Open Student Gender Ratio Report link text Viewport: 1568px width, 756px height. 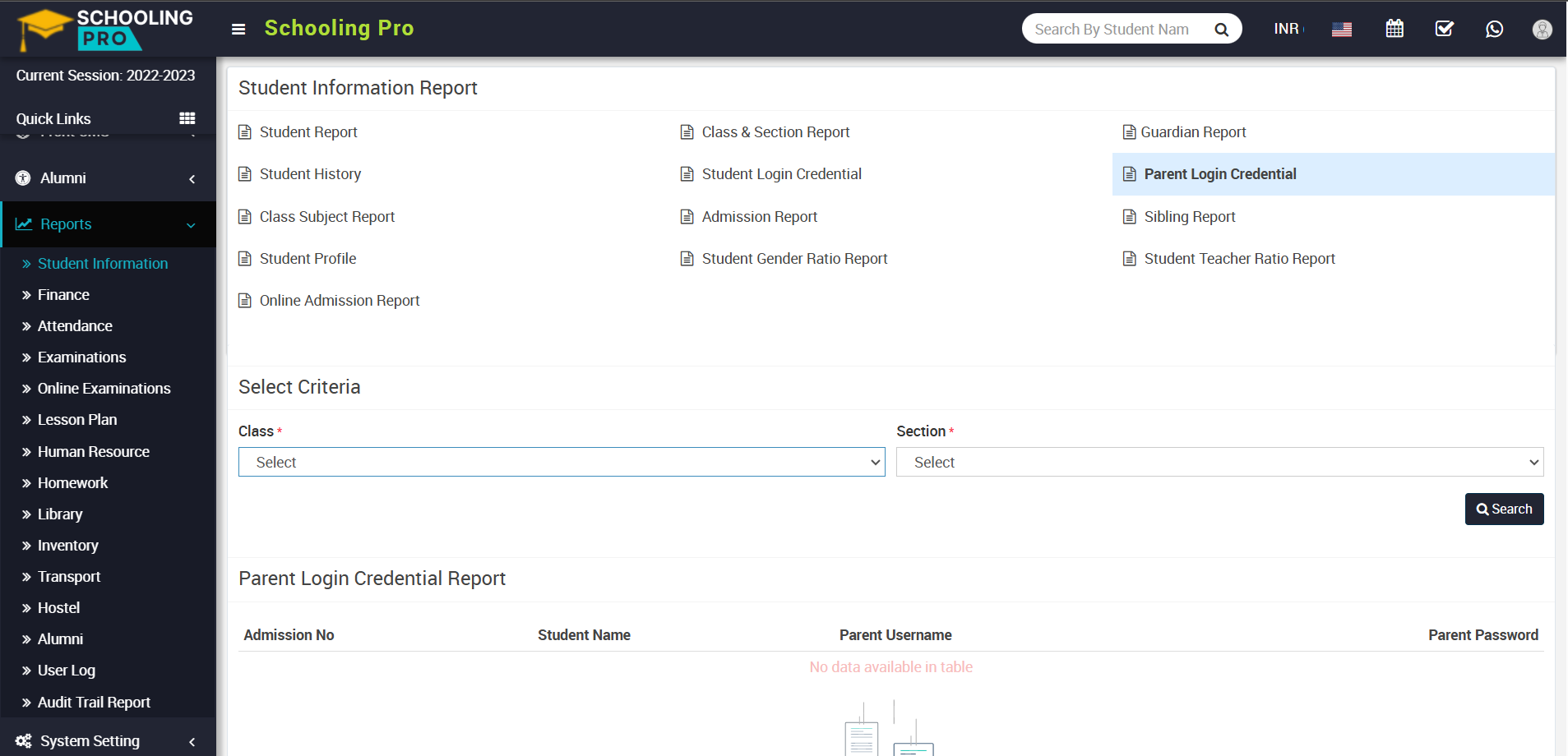(794, 259)
